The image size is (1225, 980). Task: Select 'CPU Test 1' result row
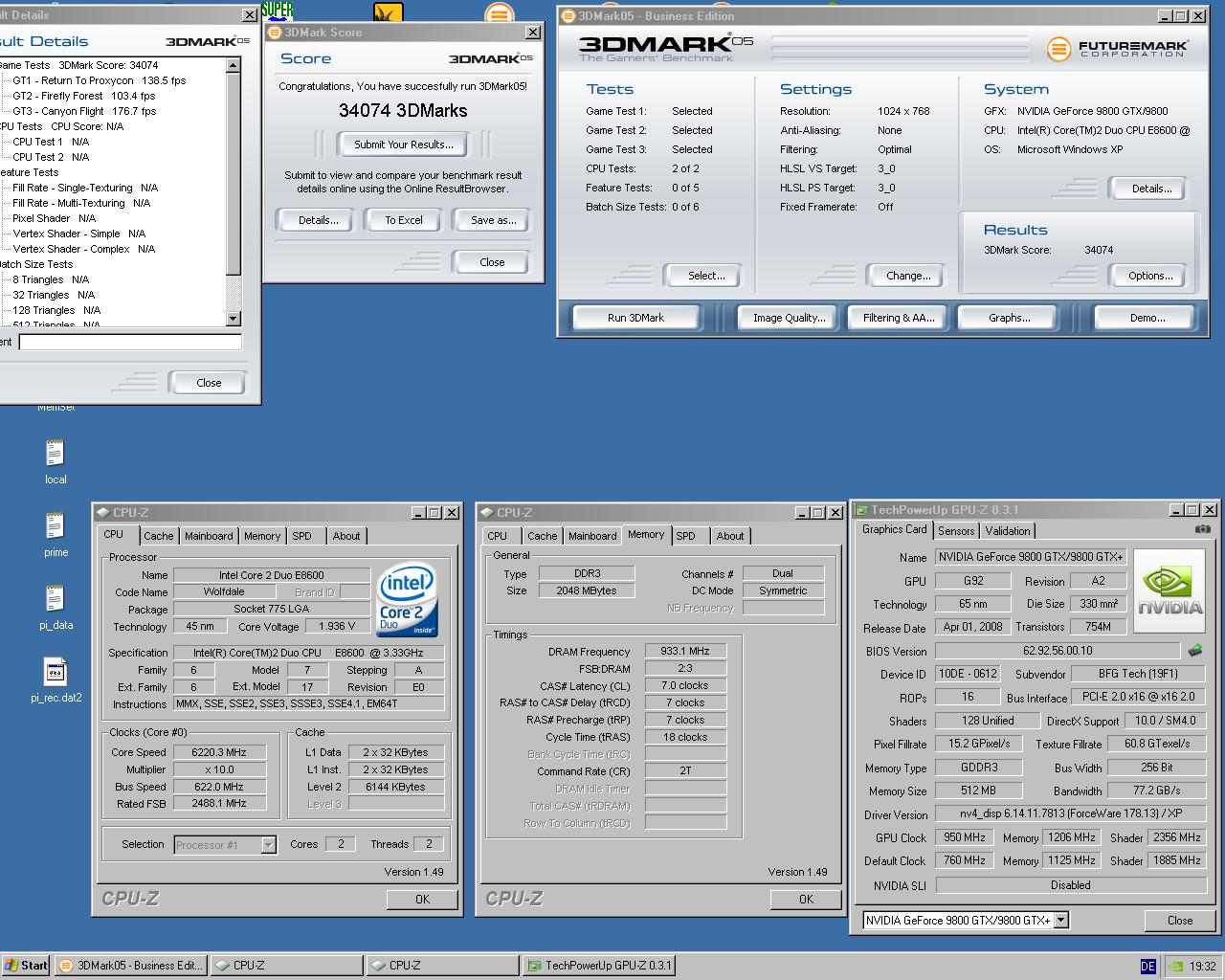51,142
